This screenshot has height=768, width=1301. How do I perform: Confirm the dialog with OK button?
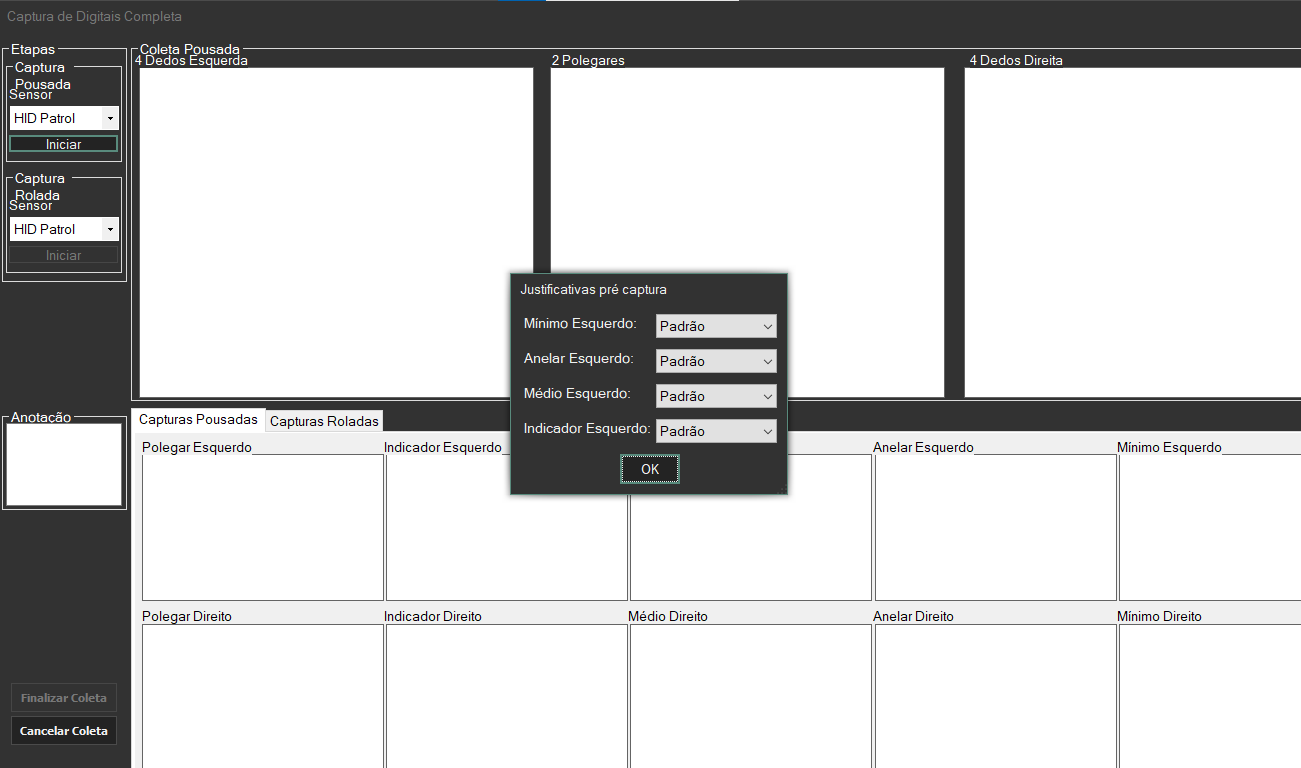point(650,469)
